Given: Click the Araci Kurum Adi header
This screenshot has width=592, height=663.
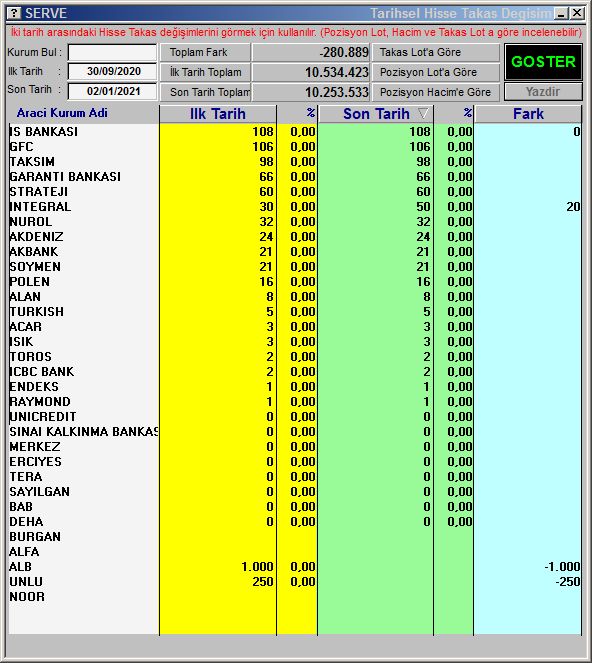Looking at the screenshot, I should pos(62,113).
